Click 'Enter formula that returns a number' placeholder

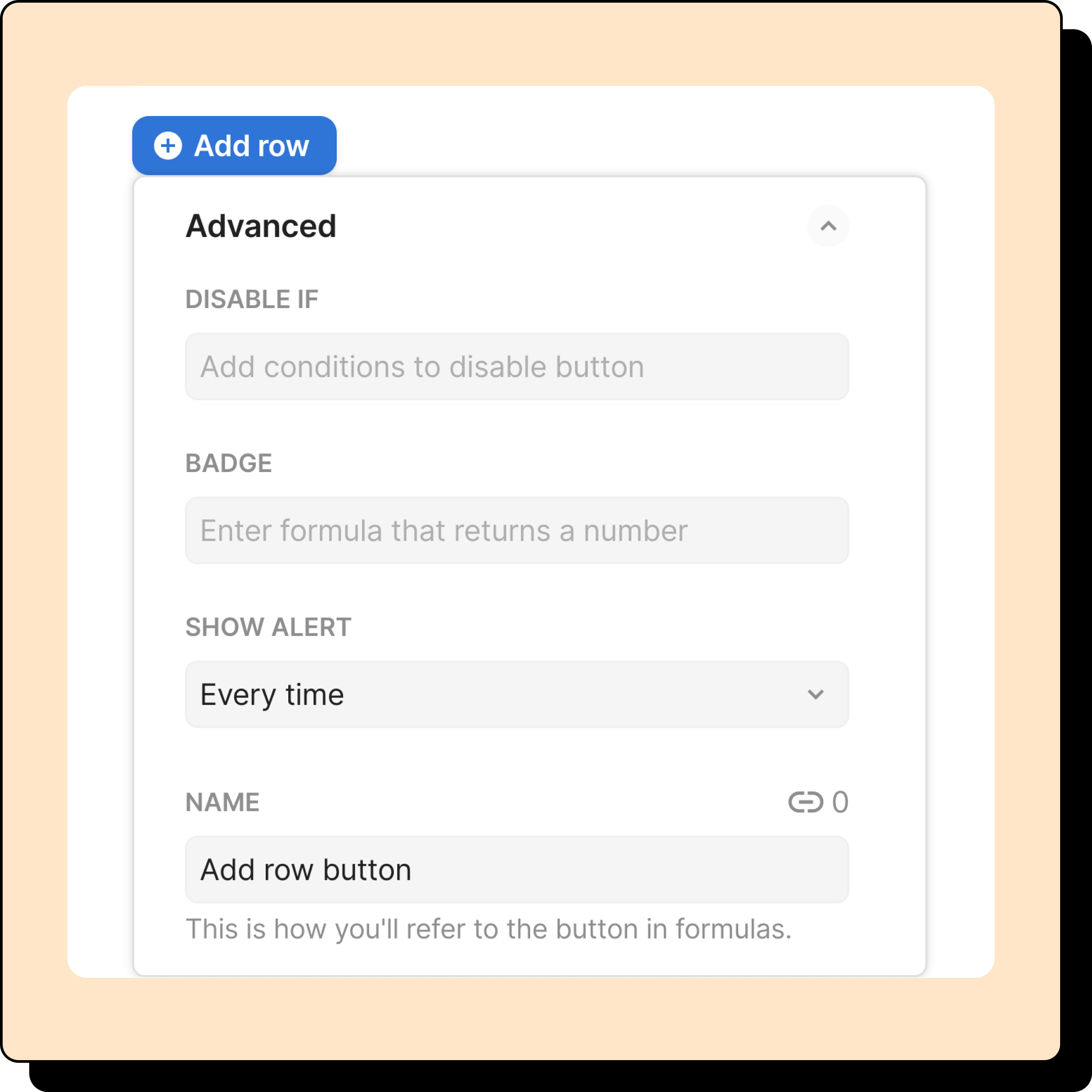point(444,531)
